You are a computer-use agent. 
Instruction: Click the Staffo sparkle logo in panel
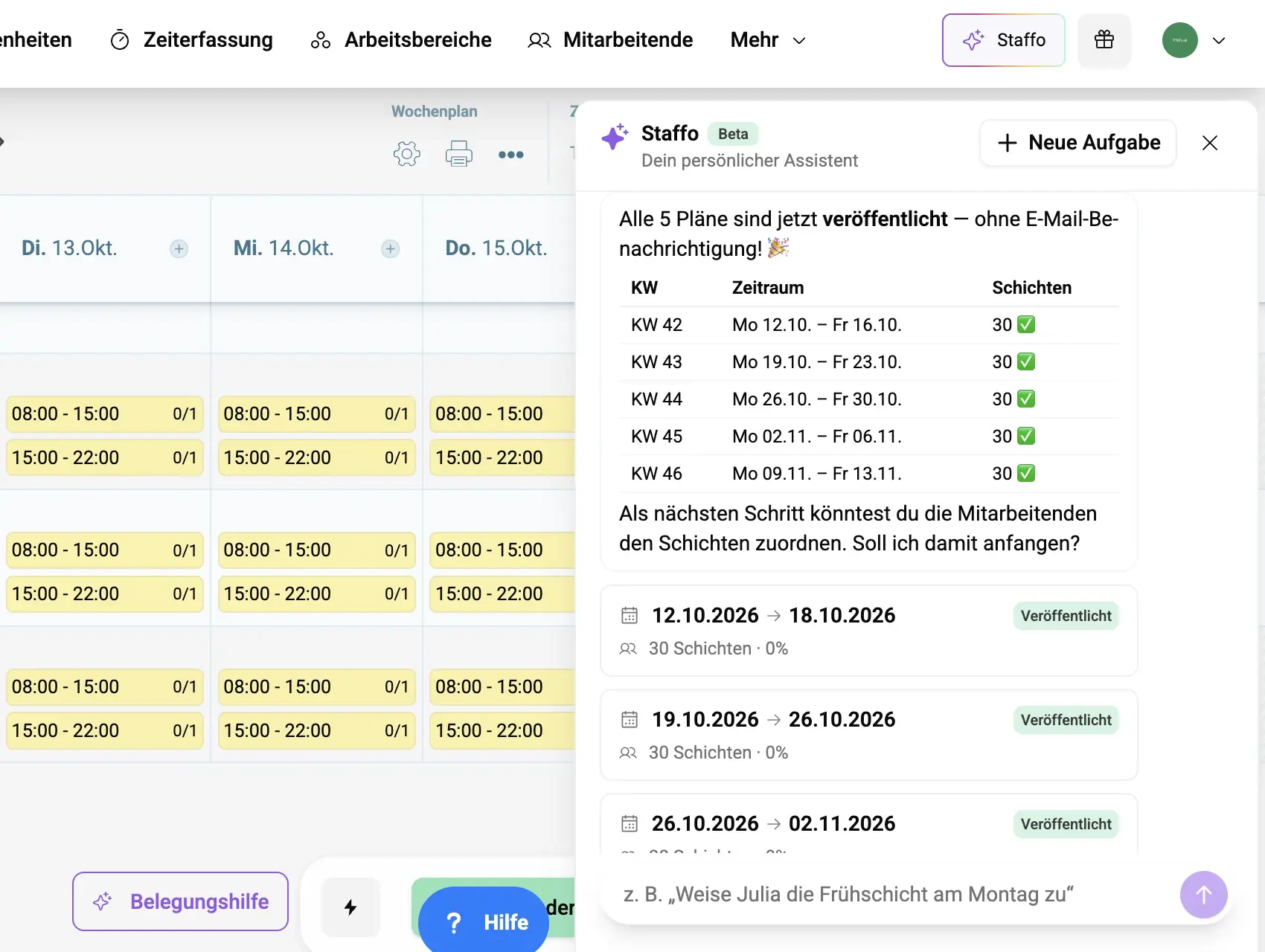[615, 137]
